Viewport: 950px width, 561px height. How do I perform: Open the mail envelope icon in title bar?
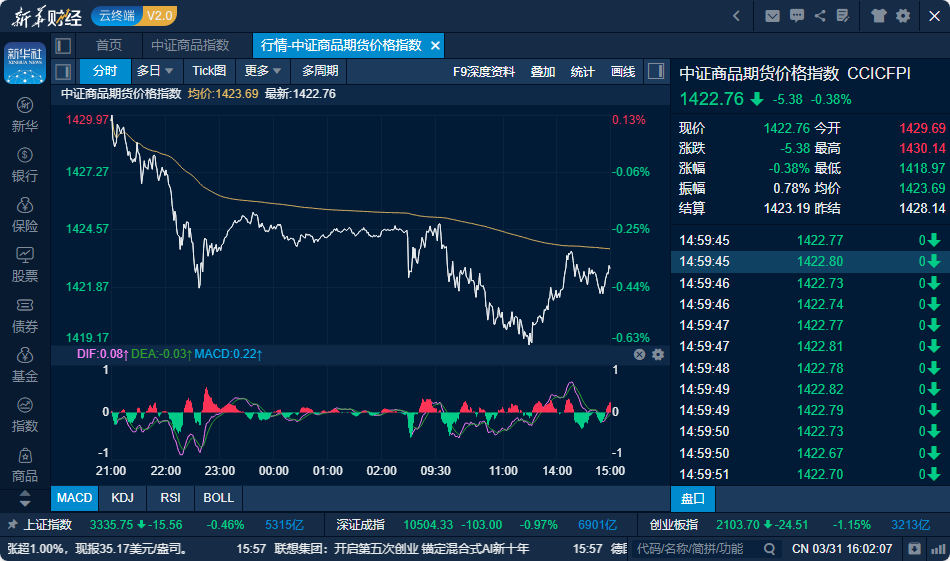click(x=772, y=15)
